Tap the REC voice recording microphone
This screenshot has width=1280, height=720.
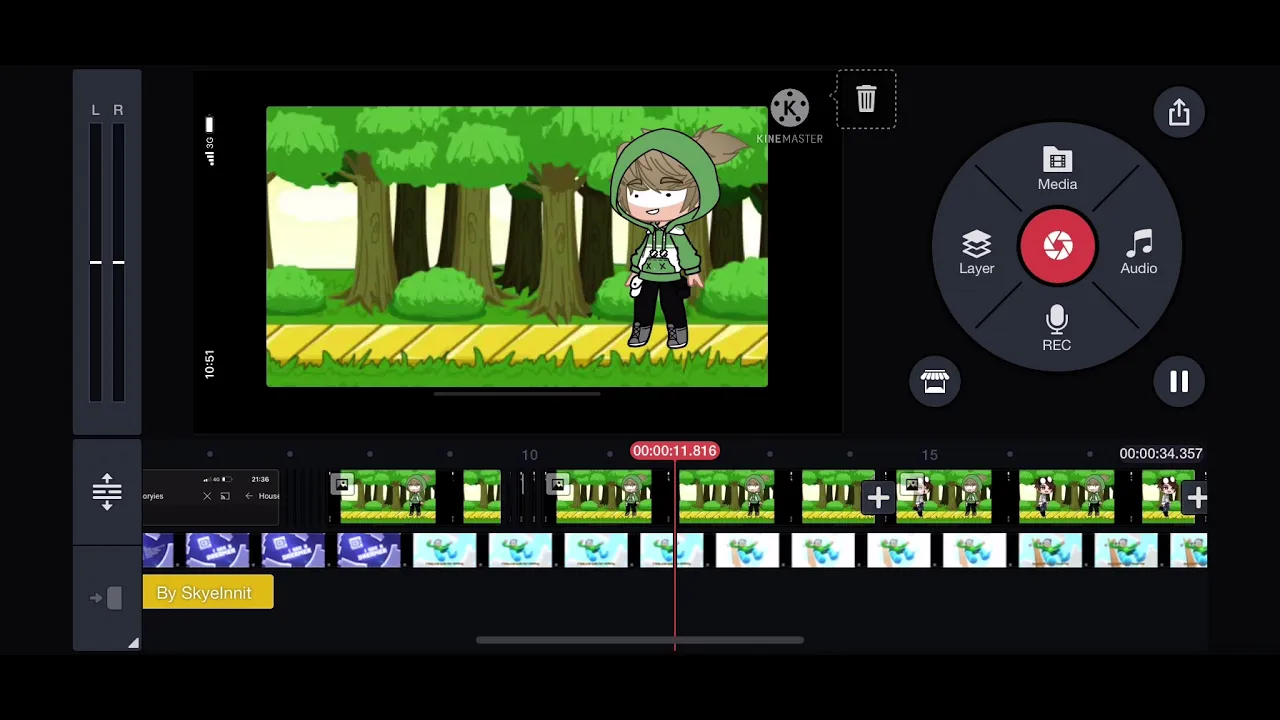1057,329
